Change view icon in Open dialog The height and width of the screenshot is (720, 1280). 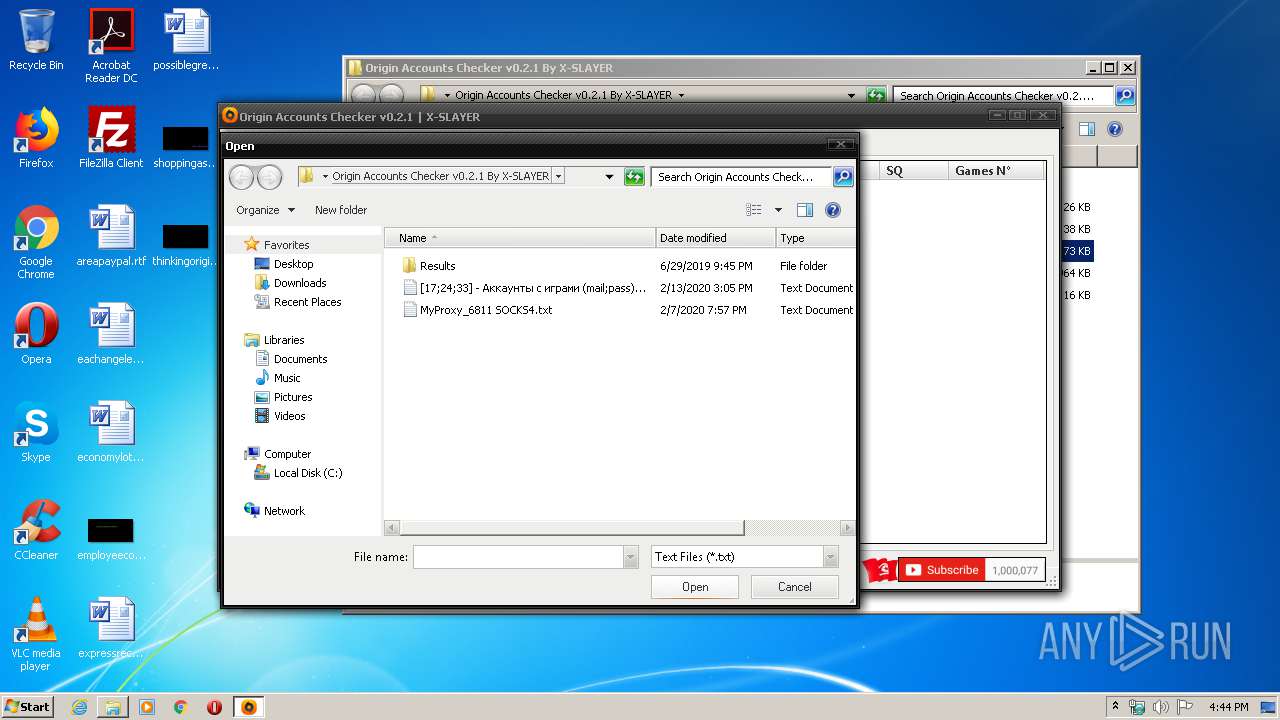coord(754,210)
